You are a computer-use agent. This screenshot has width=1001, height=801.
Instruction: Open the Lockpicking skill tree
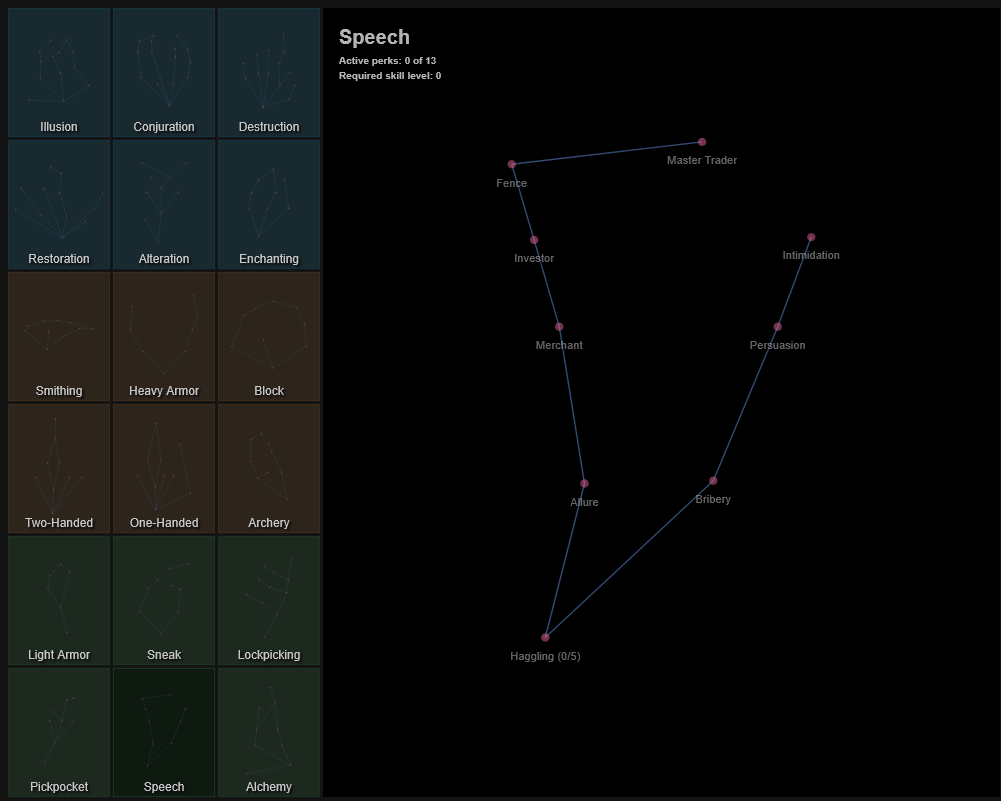[269, 601]
